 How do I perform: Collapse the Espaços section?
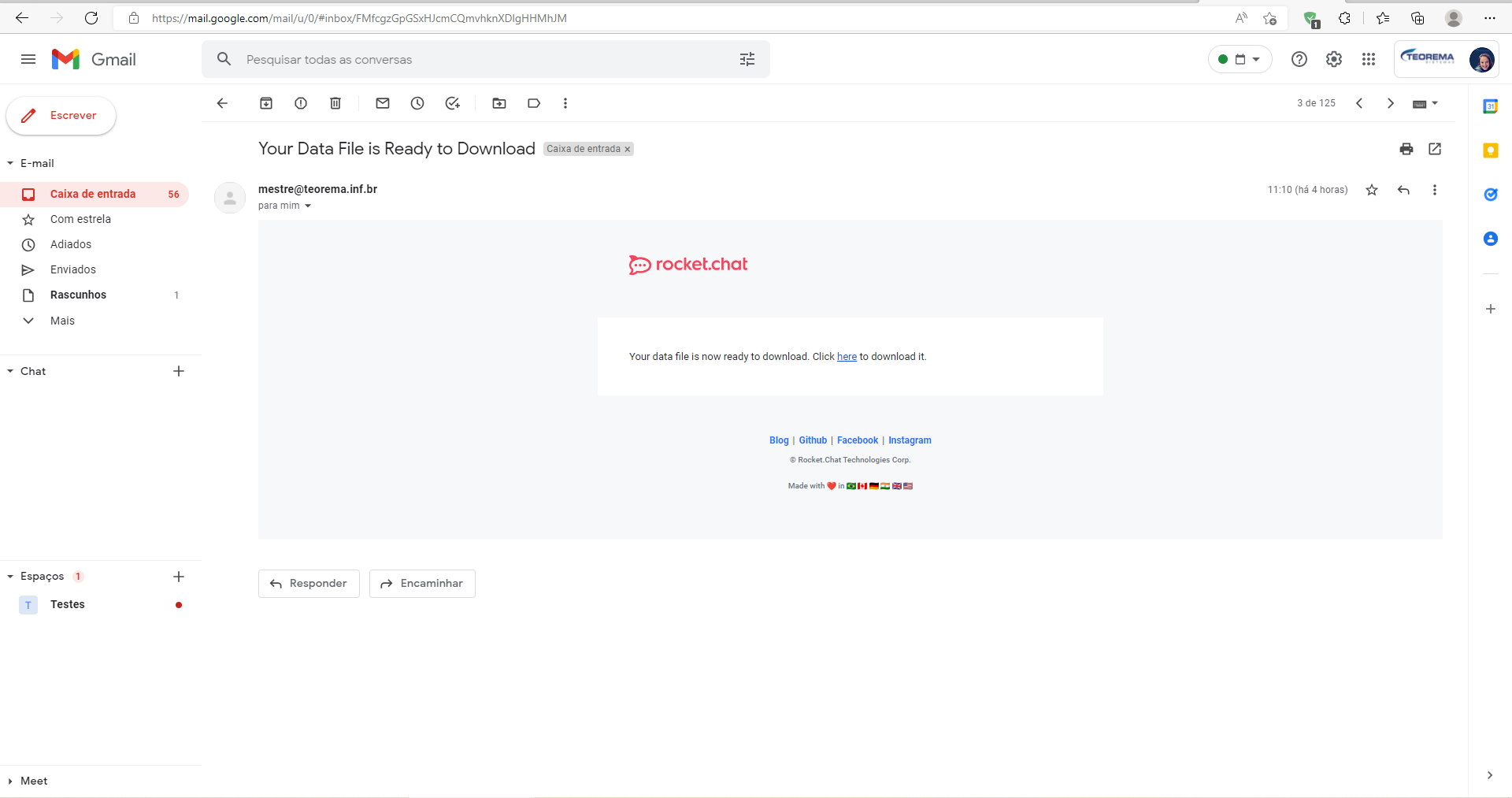[10, 577]
